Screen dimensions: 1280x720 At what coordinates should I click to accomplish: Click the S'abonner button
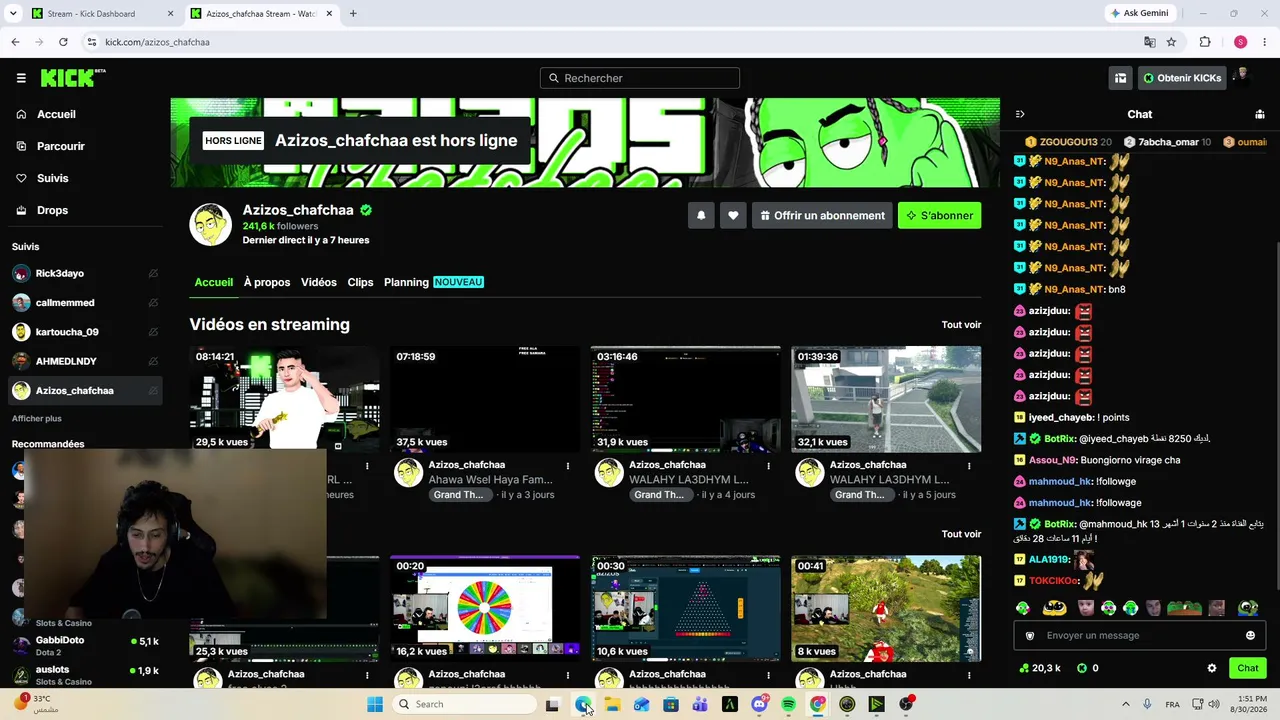[939, 215]
